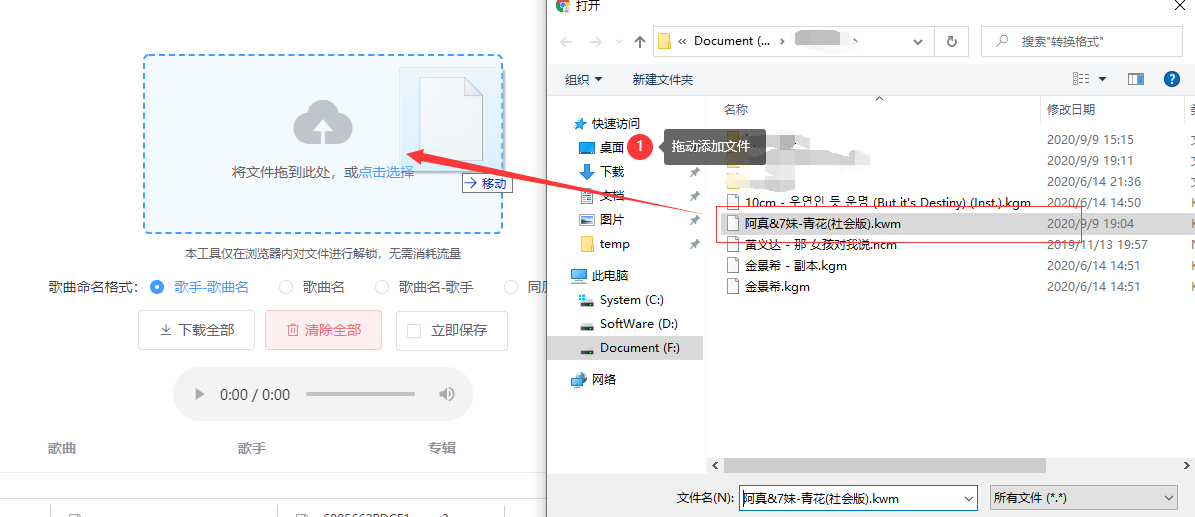1195x517 pixels.
Task: Open the 组织 dropdown menu
Action: pyautogui.click(x=584, y=79)
